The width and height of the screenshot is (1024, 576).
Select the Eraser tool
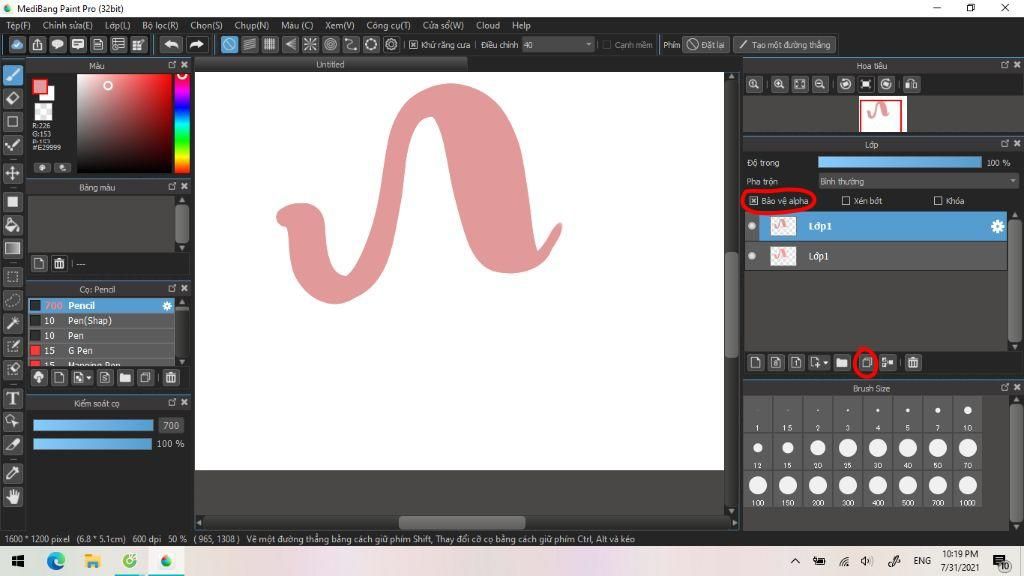click(12, 99)
